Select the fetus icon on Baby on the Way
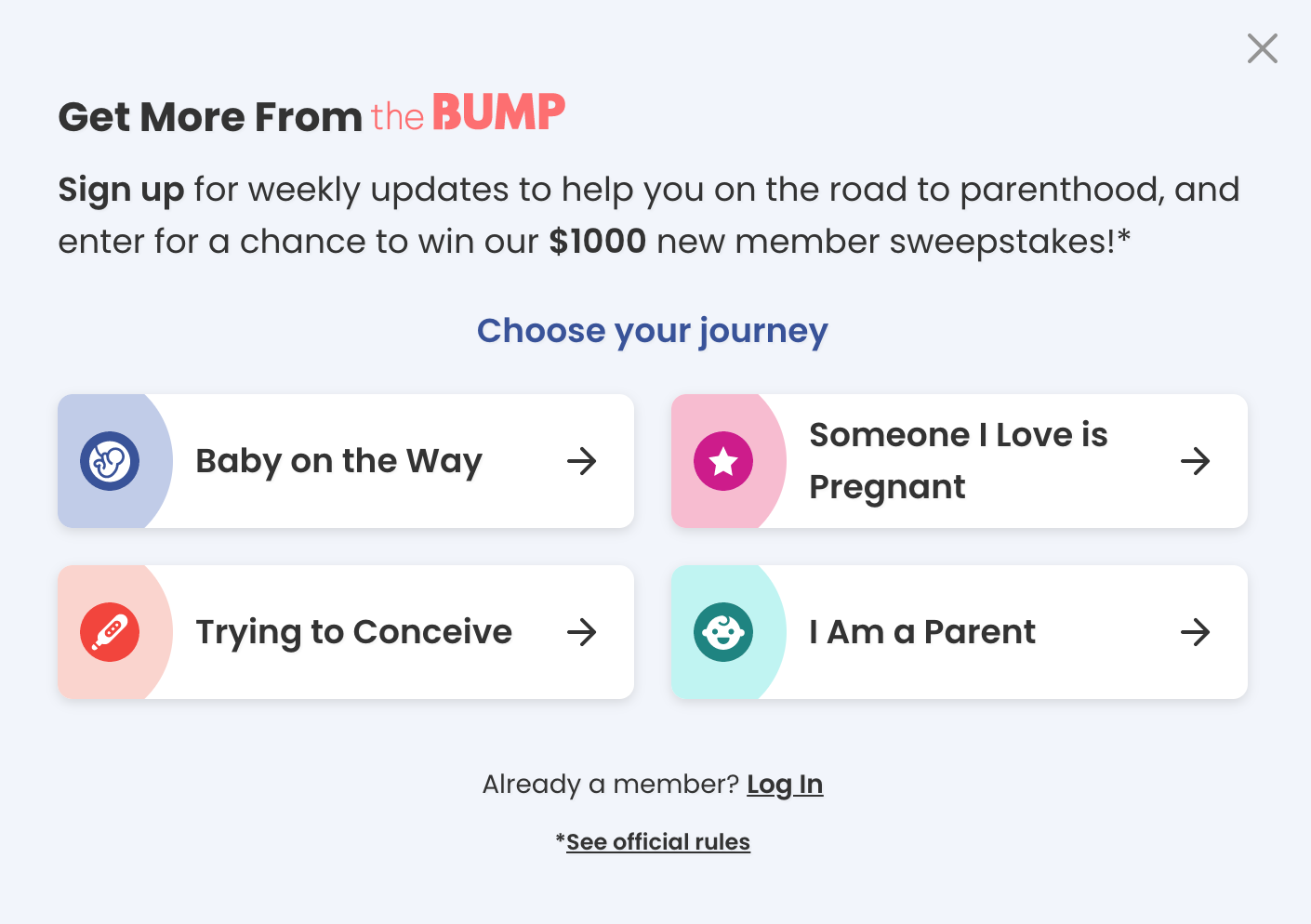The width and height of the screenshot is (1311, 924). pyautogui.click(x=111, y=461)
